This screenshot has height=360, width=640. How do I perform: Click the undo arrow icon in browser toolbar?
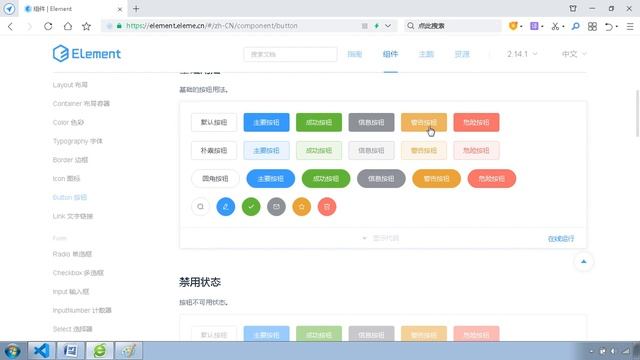pyautogui.click(x=609, y=26)
